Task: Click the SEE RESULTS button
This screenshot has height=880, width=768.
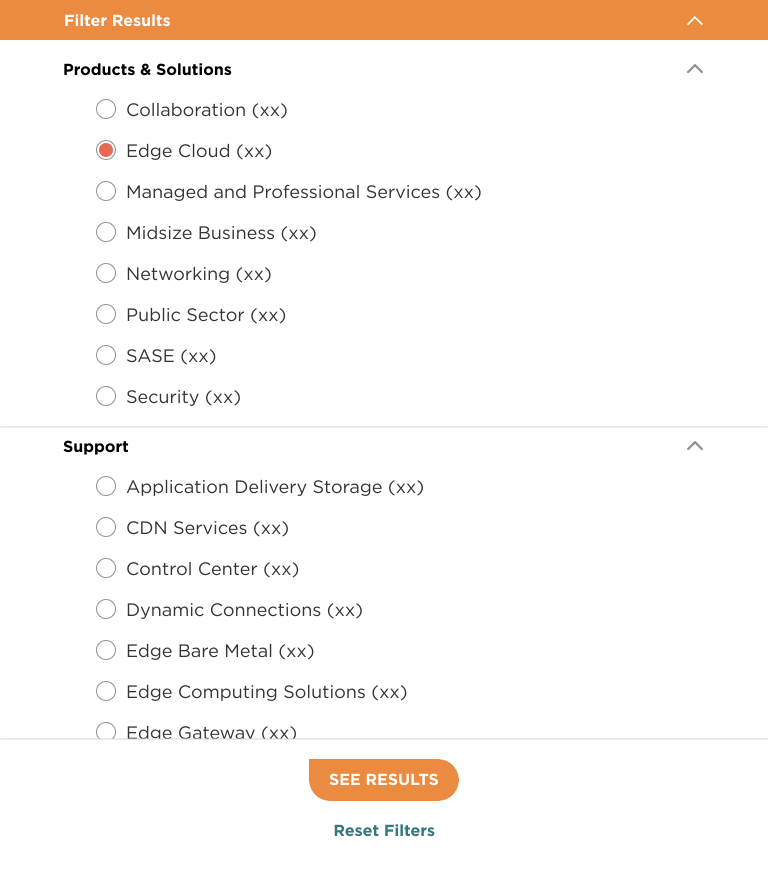Action: click(384, 780)
